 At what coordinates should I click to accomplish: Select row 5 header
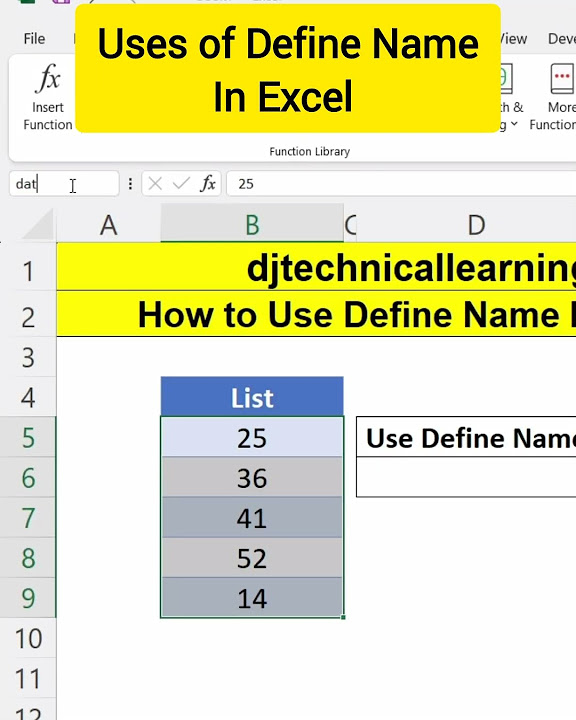click(28, 437)
